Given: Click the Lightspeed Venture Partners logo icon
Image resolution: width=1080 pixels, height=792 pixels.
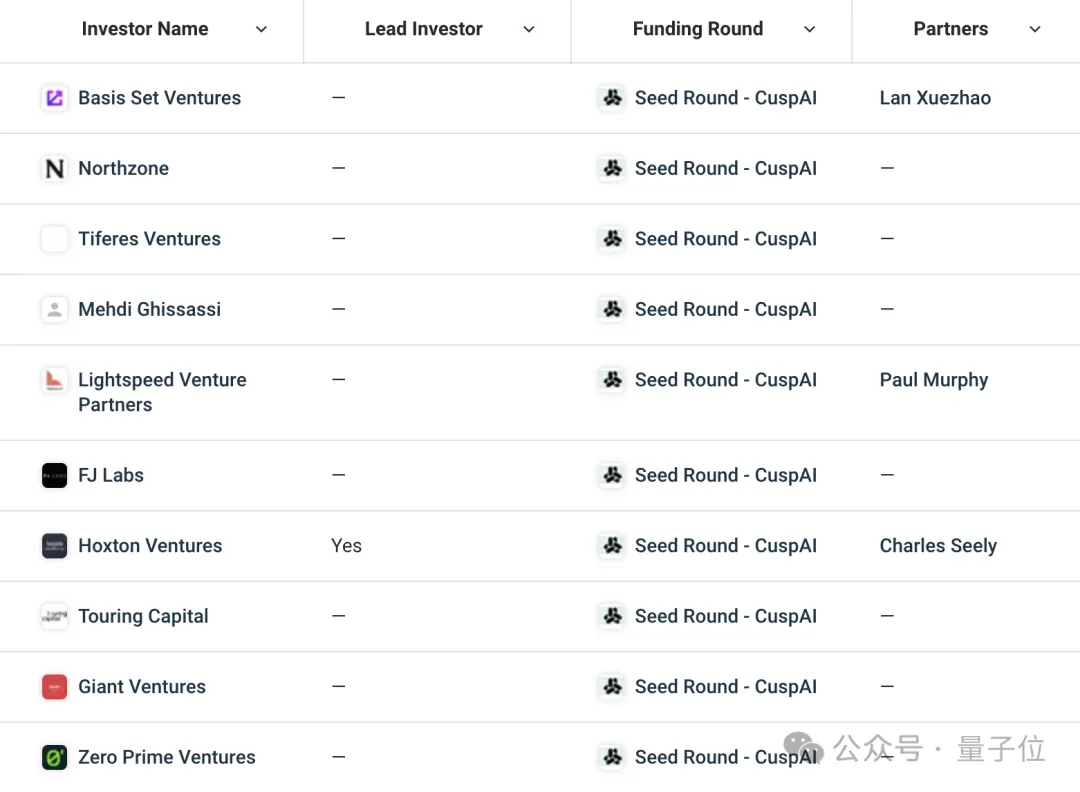Looking at the screenshot, I should point(54,380).
